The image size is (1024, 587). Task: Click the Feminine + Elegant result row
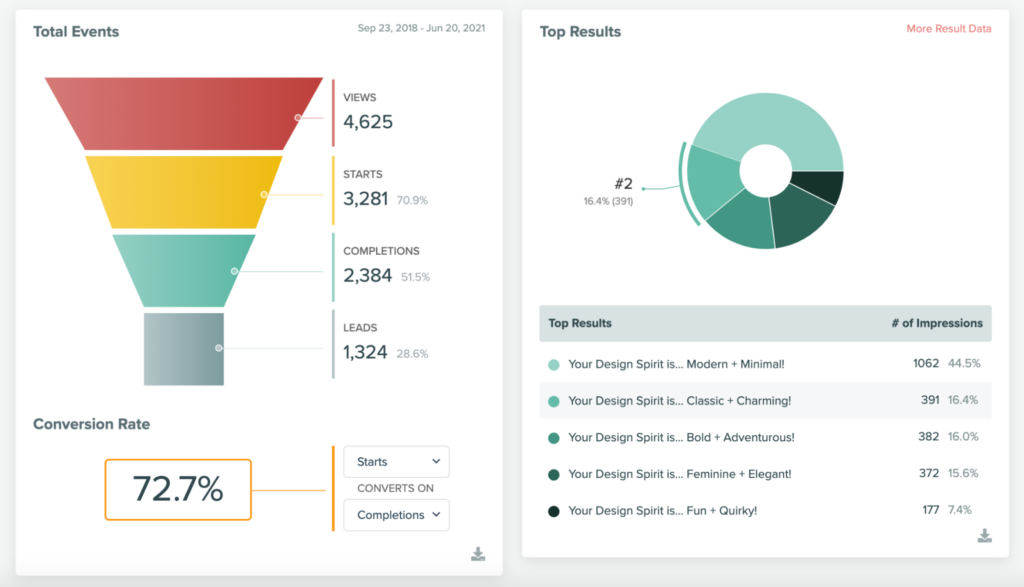coord(765,473)
